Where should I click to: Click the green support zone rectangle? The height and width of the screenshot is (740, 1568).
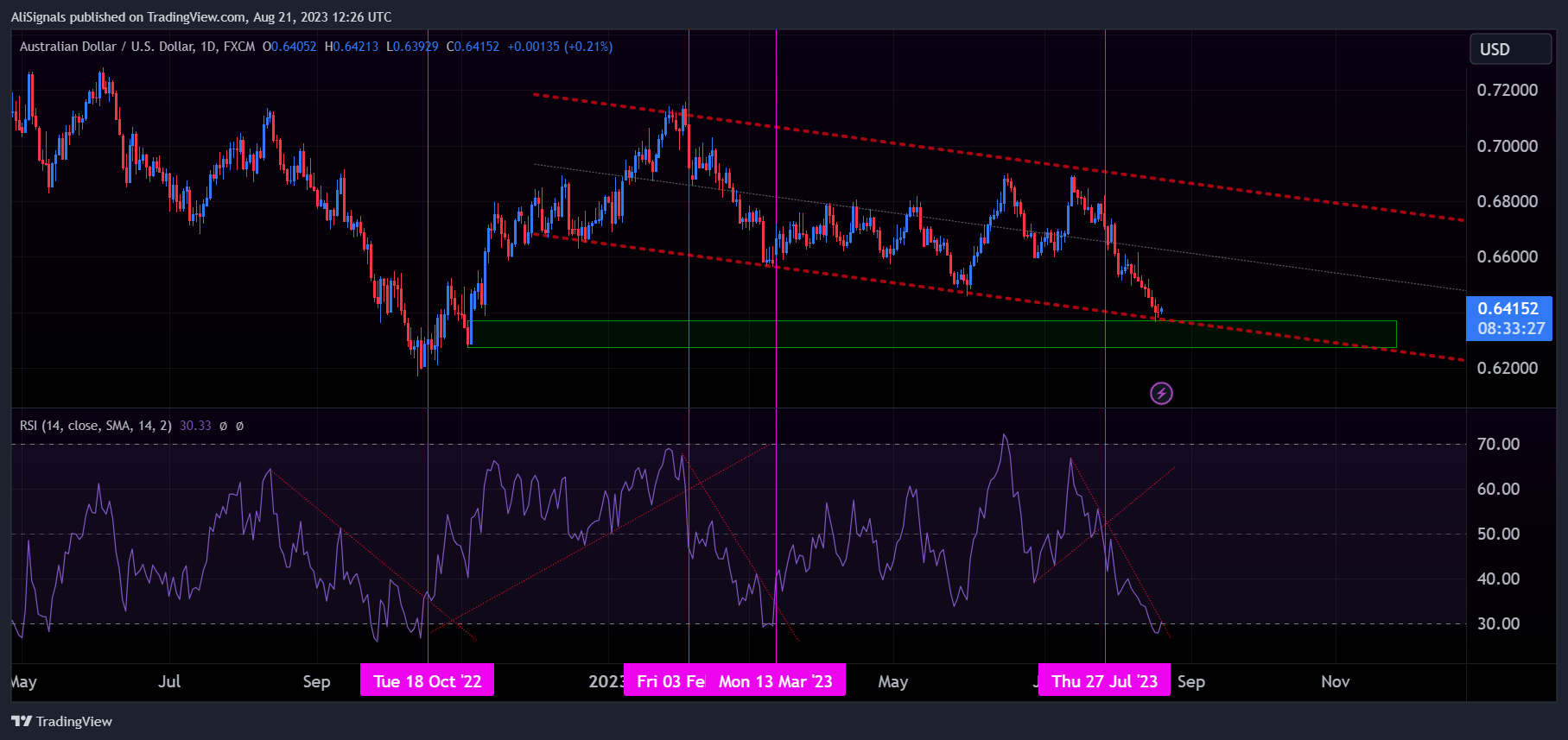point(932,334)
